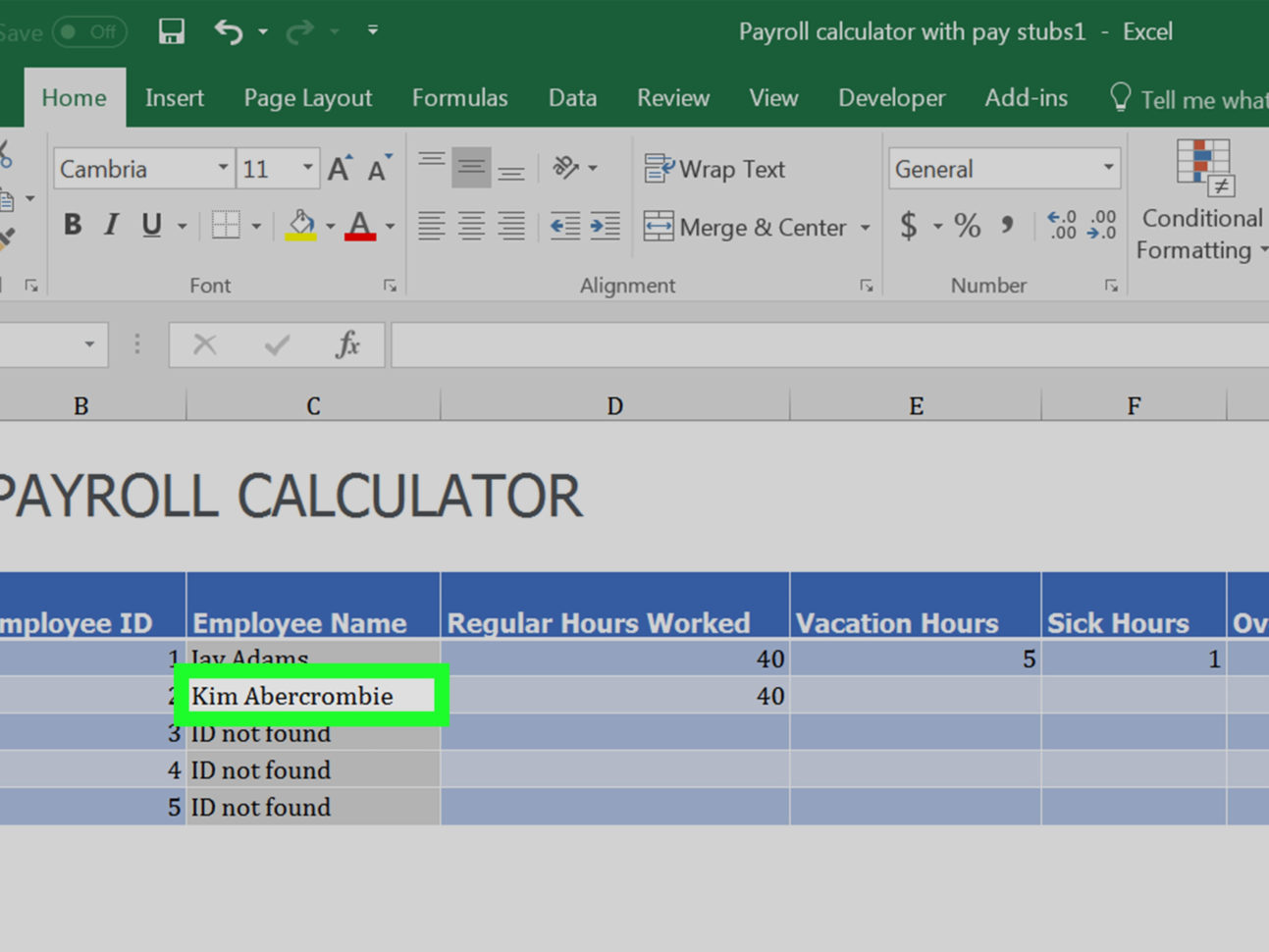Select the Italic formatting icon

111,224
